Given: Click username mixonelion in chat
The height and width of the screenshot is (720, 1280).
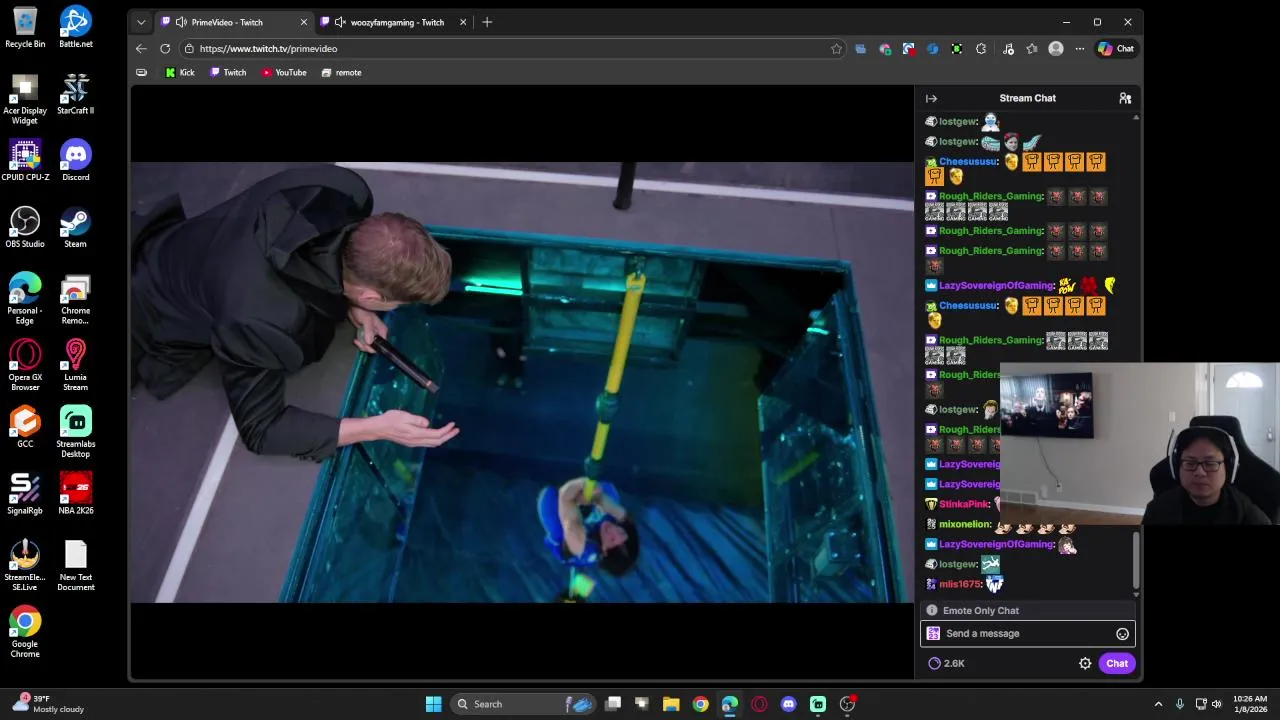Looking at the screenshot, I should (x=965, y=524).
